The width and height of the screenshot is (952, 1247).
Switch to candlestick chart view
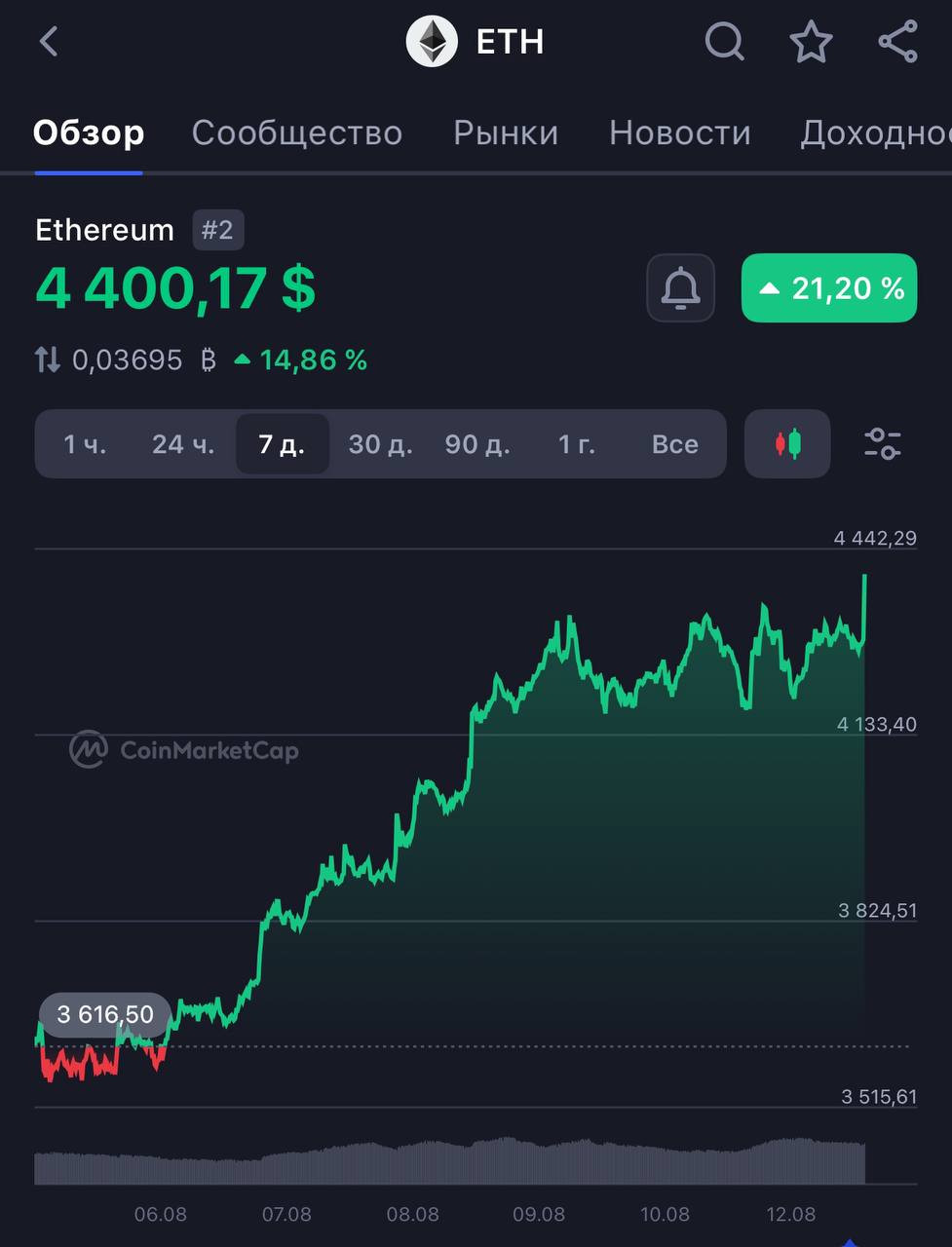[x=787, y=444]
